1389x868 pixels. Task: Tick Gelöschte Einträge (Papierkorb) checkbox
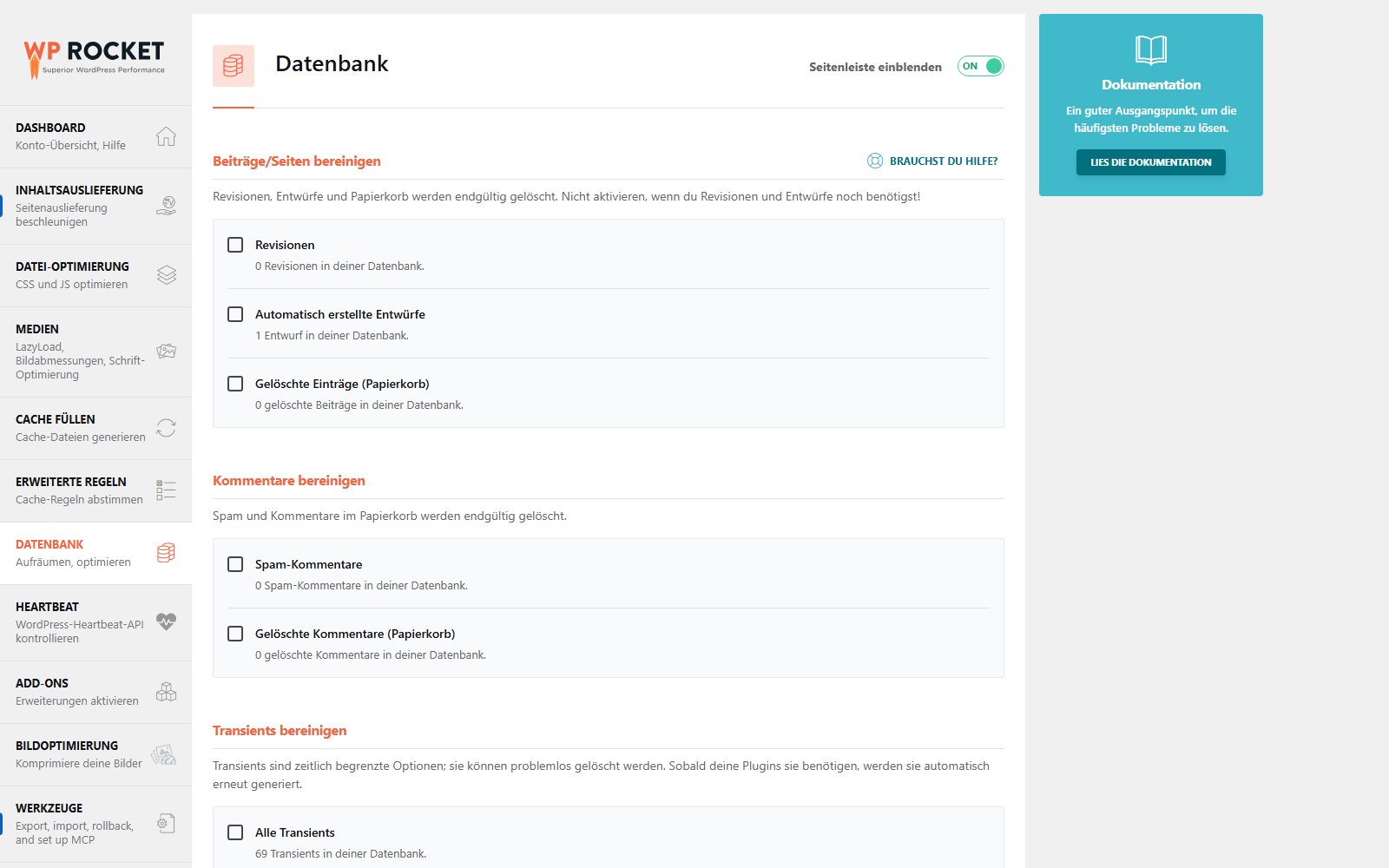click(x=235, y=384)
